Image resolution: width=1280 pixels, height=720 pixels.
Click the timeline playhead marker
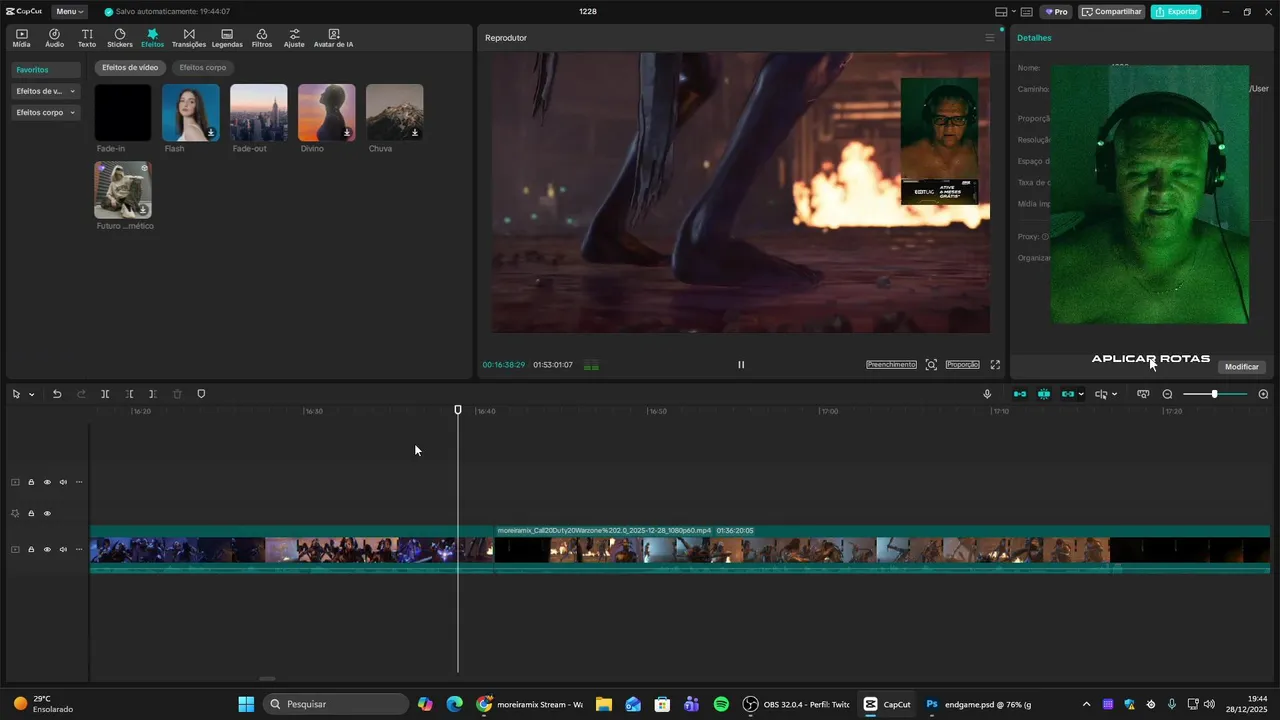click(x=458, y=410)
